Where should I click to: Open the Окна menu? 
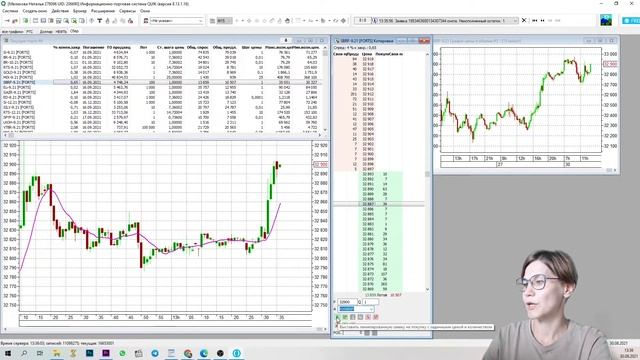145,11
